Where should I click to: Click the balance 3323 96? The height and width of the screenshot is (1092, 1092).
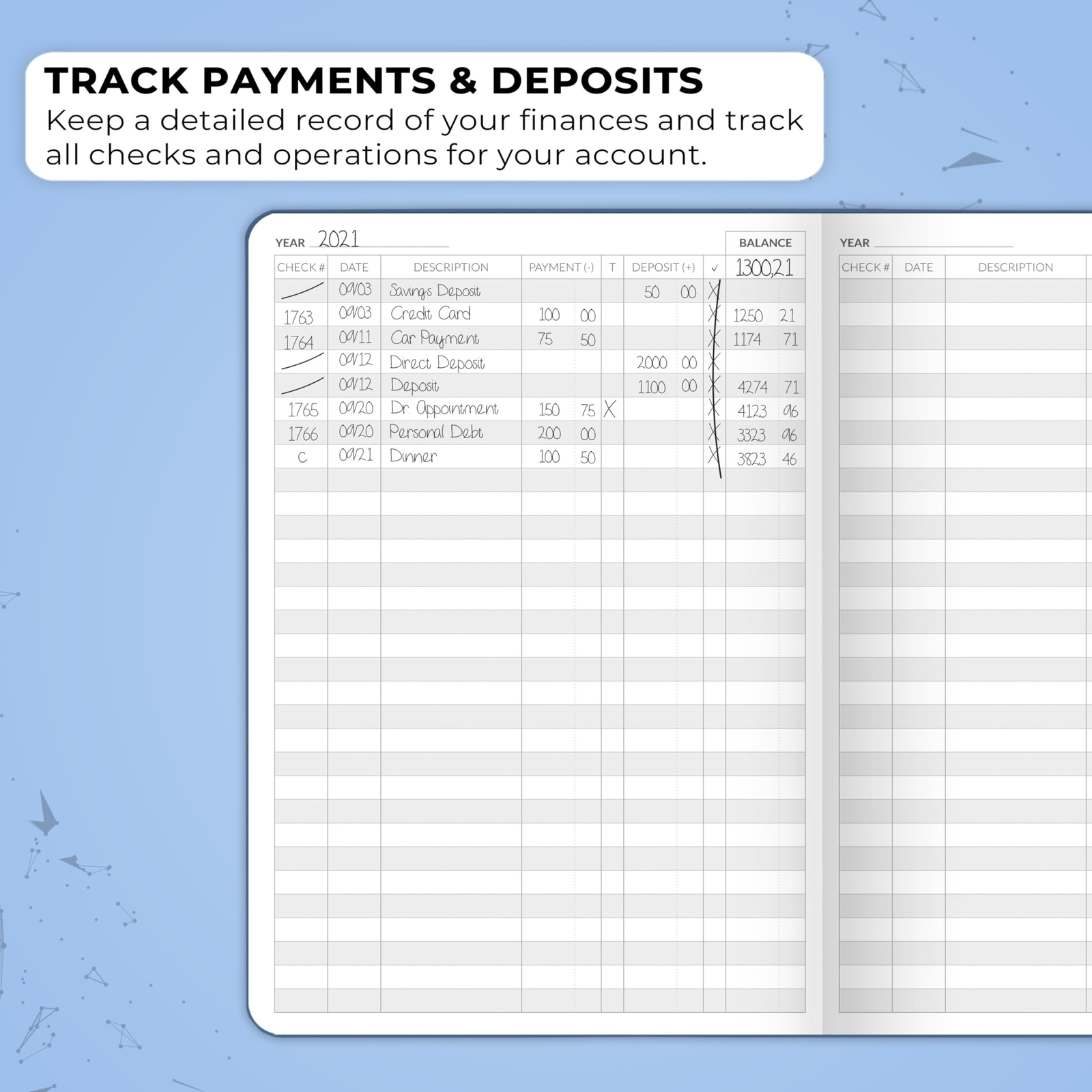(x=768, y=435)
